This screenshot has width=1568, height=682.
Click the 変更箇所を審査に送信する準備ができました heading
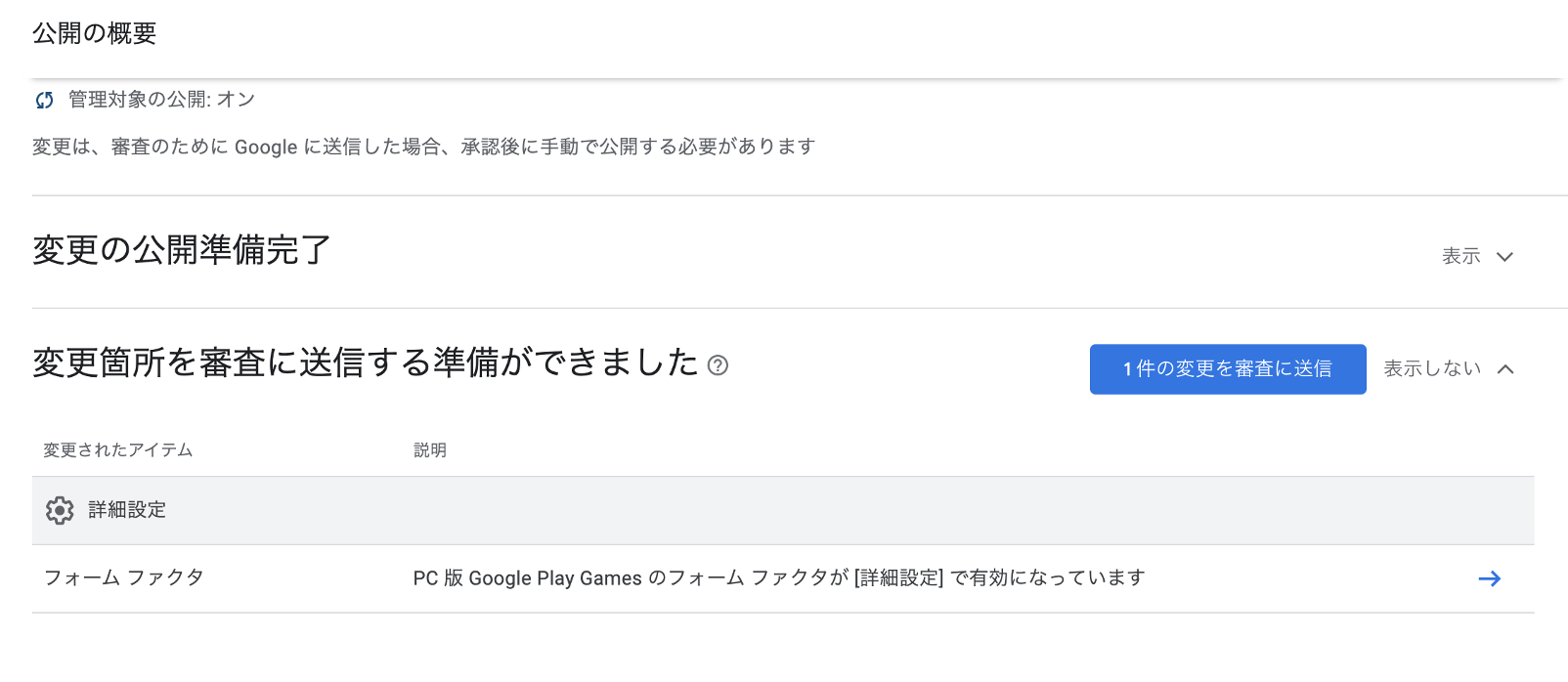365,362
